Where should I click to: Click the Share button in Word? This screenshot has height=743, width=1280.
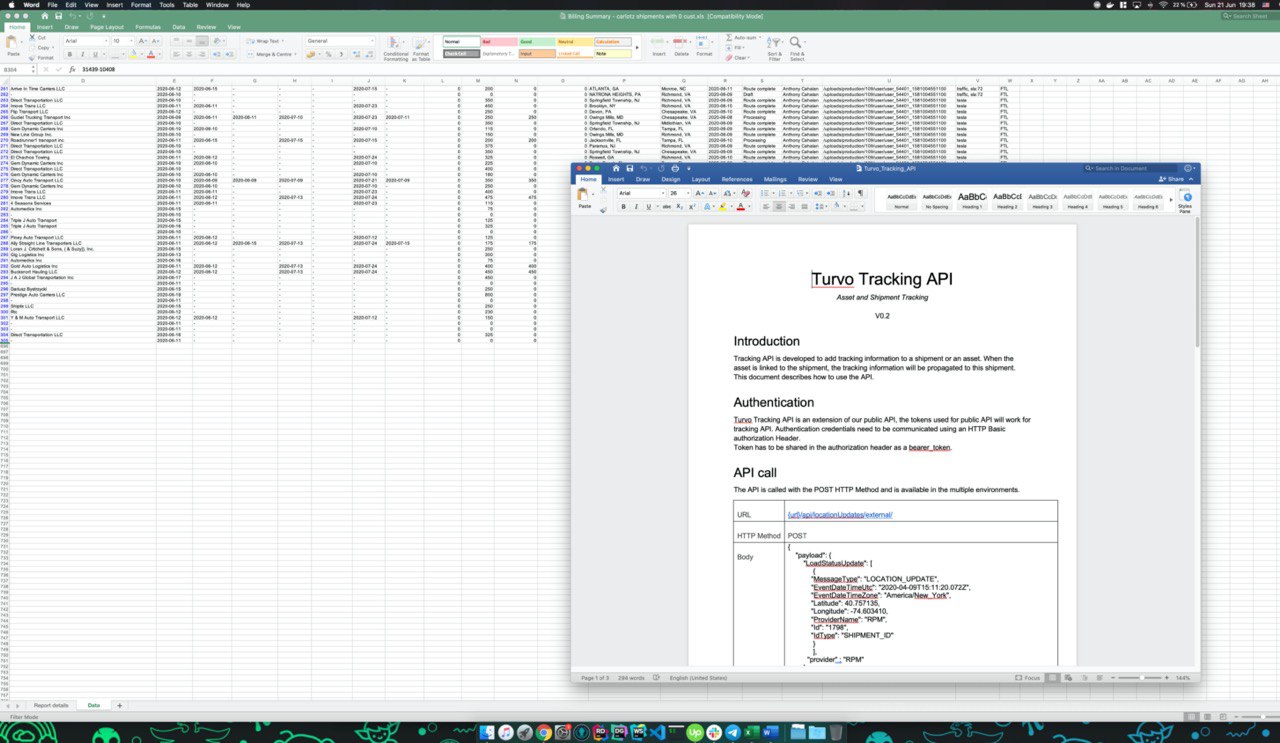tap(1173, 179)
